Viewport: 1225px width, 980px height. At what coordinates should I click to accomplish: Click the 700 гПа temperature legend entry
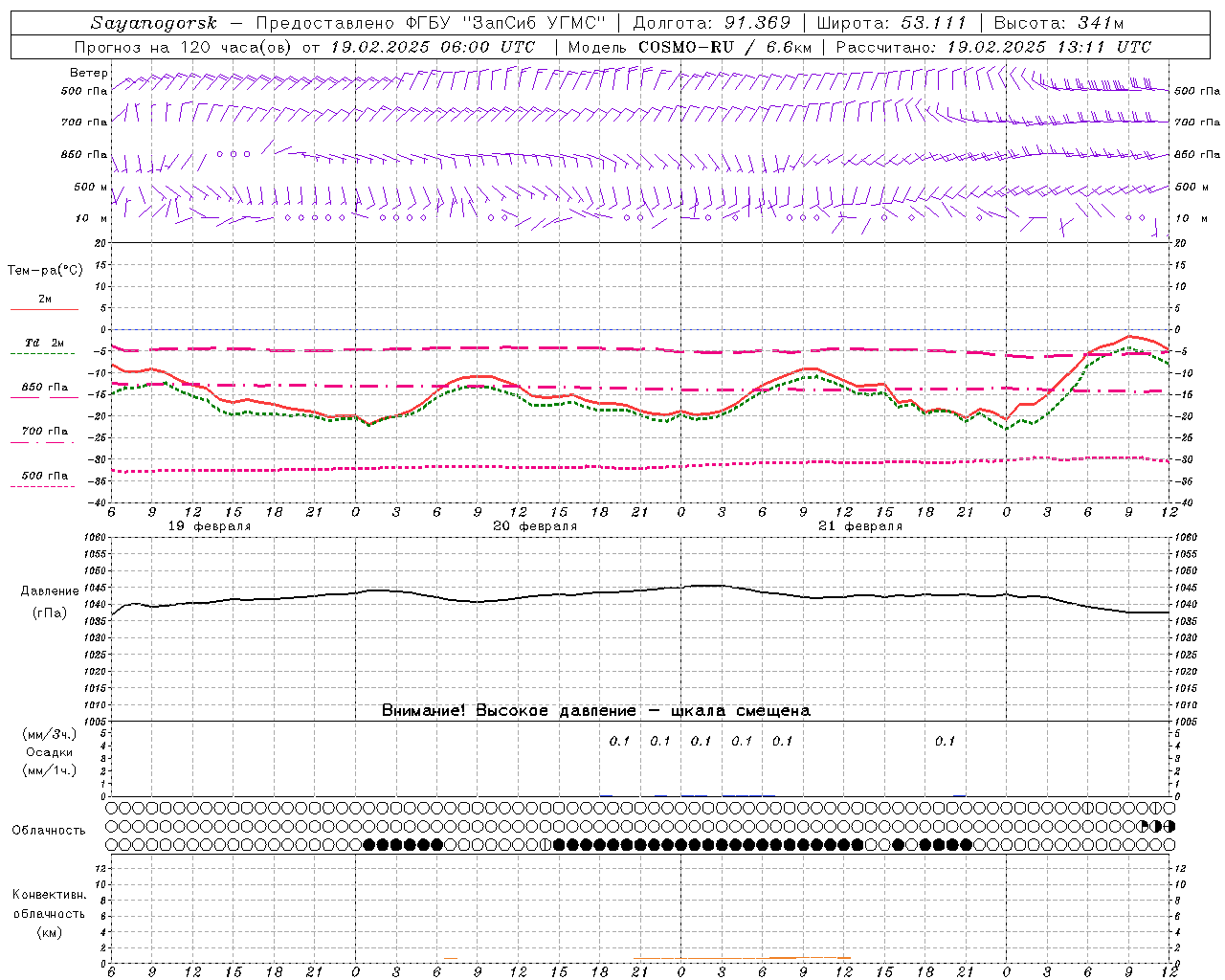pos(45,431)
